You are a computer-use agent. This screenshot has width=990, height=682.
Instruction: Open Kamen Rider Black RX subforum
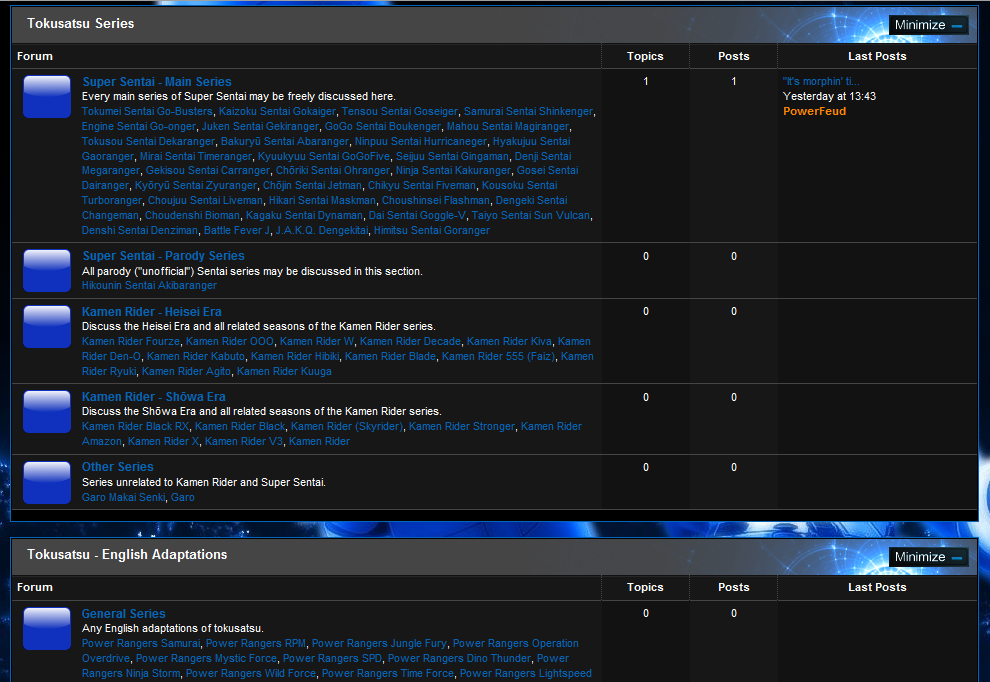coord(135,427)
